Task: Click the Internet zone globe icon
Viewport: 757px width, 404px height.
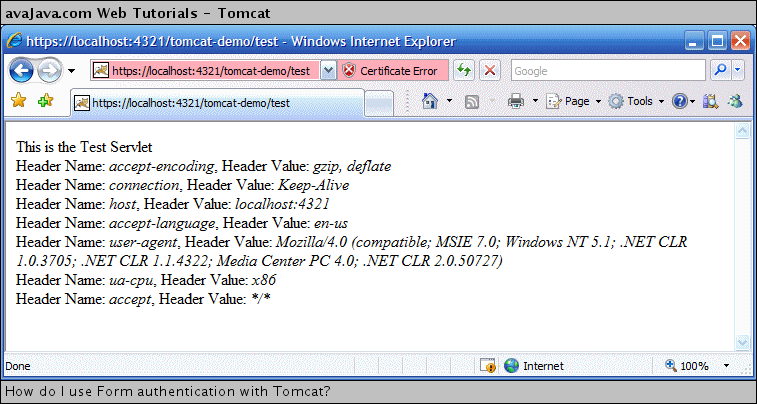Action: (511, 366)
